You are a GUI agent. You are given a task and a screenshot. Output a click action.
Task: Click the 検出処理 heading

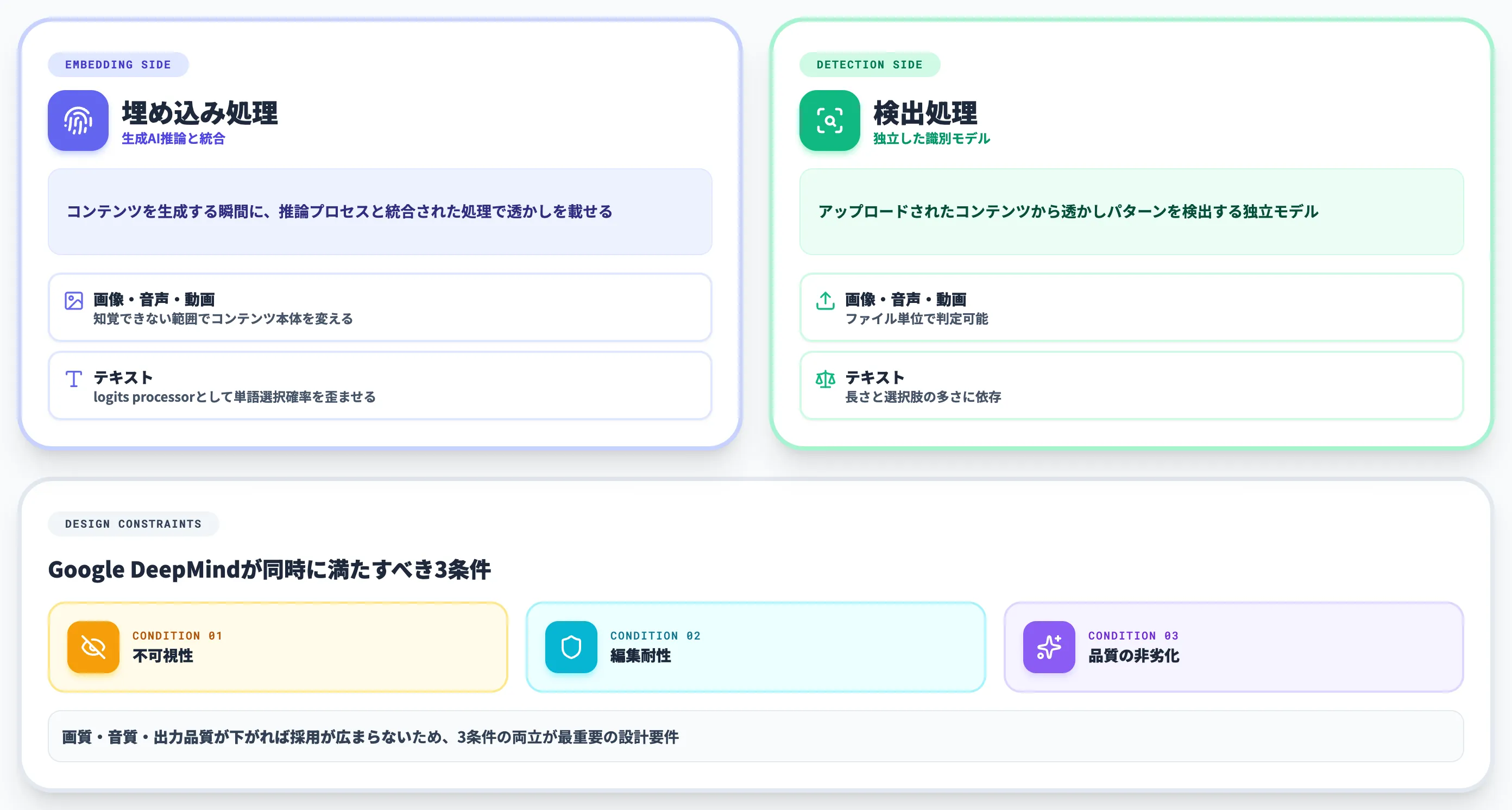(x=925, y=112)
